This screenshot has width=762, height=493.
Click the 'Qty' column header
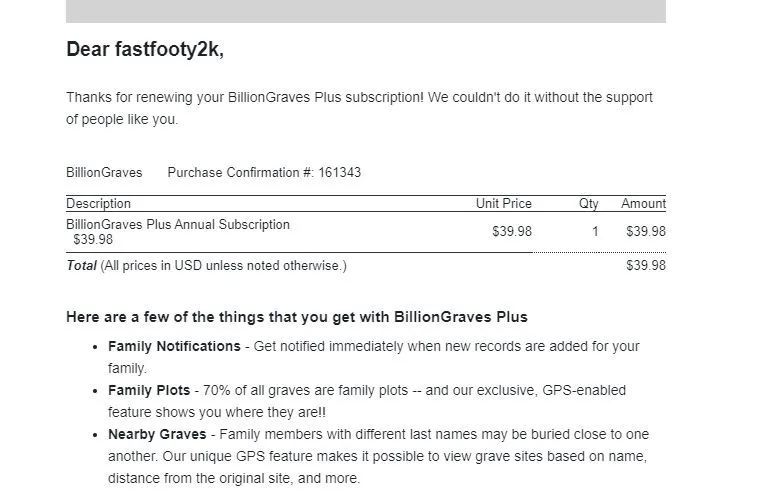pyautogui.click(x=589, y=204)
